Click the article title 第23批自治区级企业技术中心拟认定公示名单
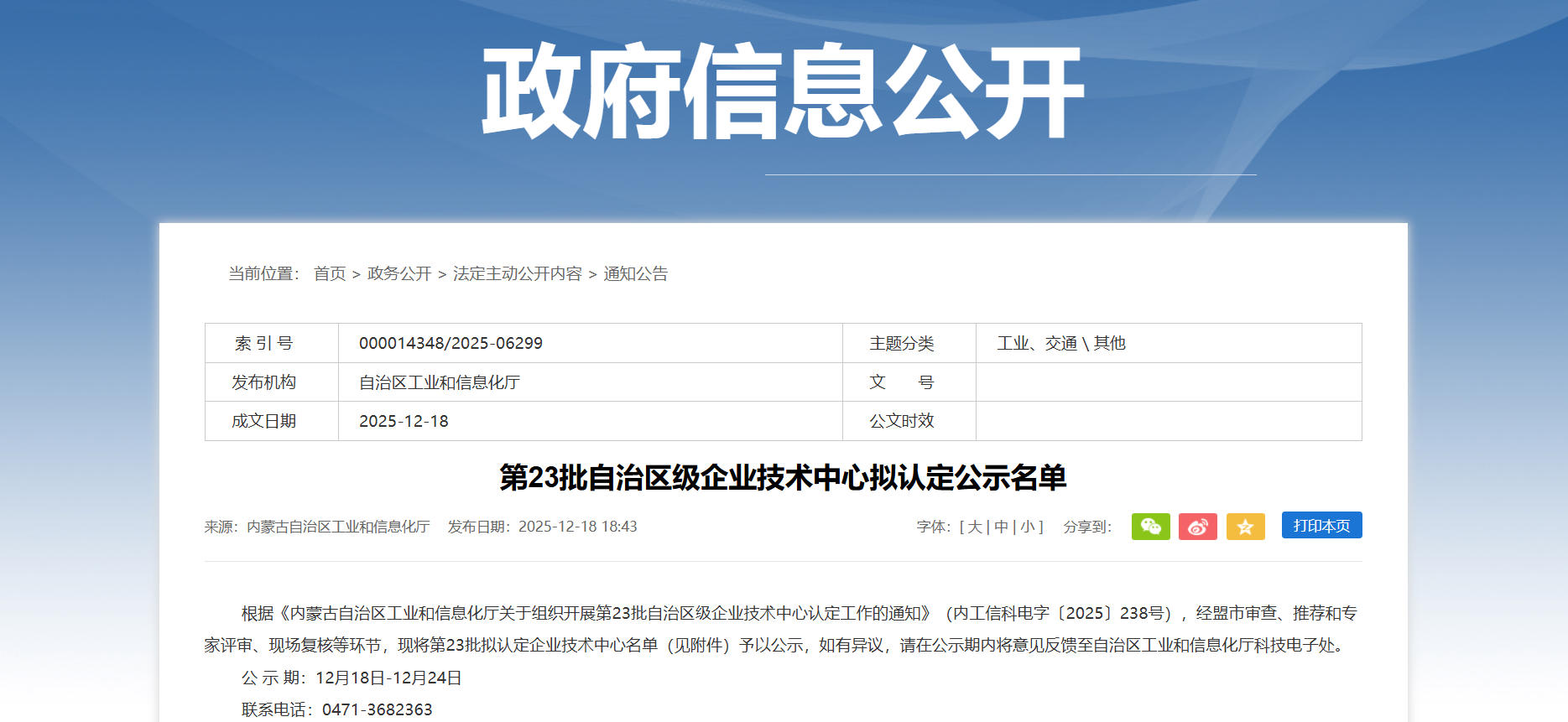The image size is (1568, 722). pos(783,477)
